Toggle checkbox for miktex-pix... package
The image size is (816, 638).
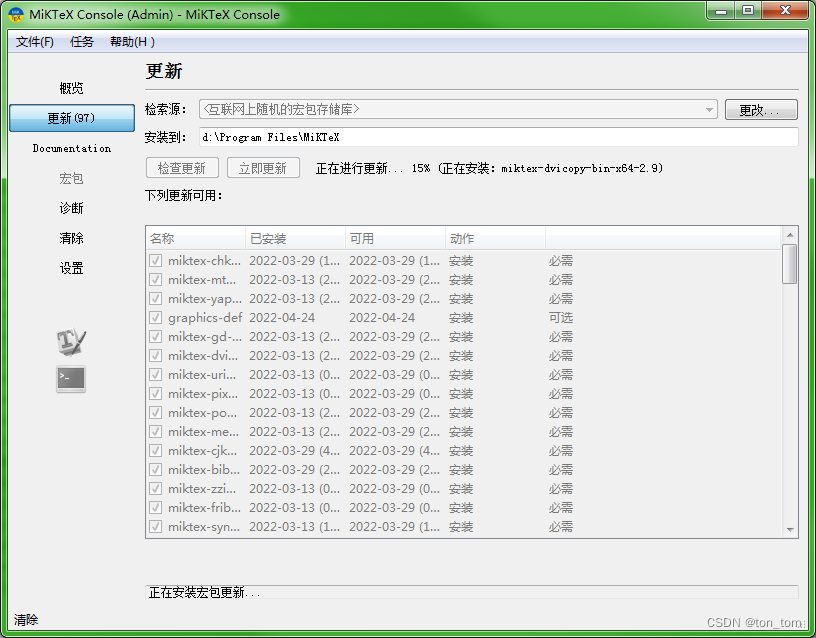click(x=156, y=393)
